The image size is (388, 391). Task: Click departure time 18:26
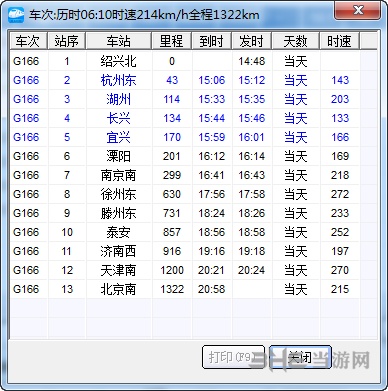pos(252,213)
